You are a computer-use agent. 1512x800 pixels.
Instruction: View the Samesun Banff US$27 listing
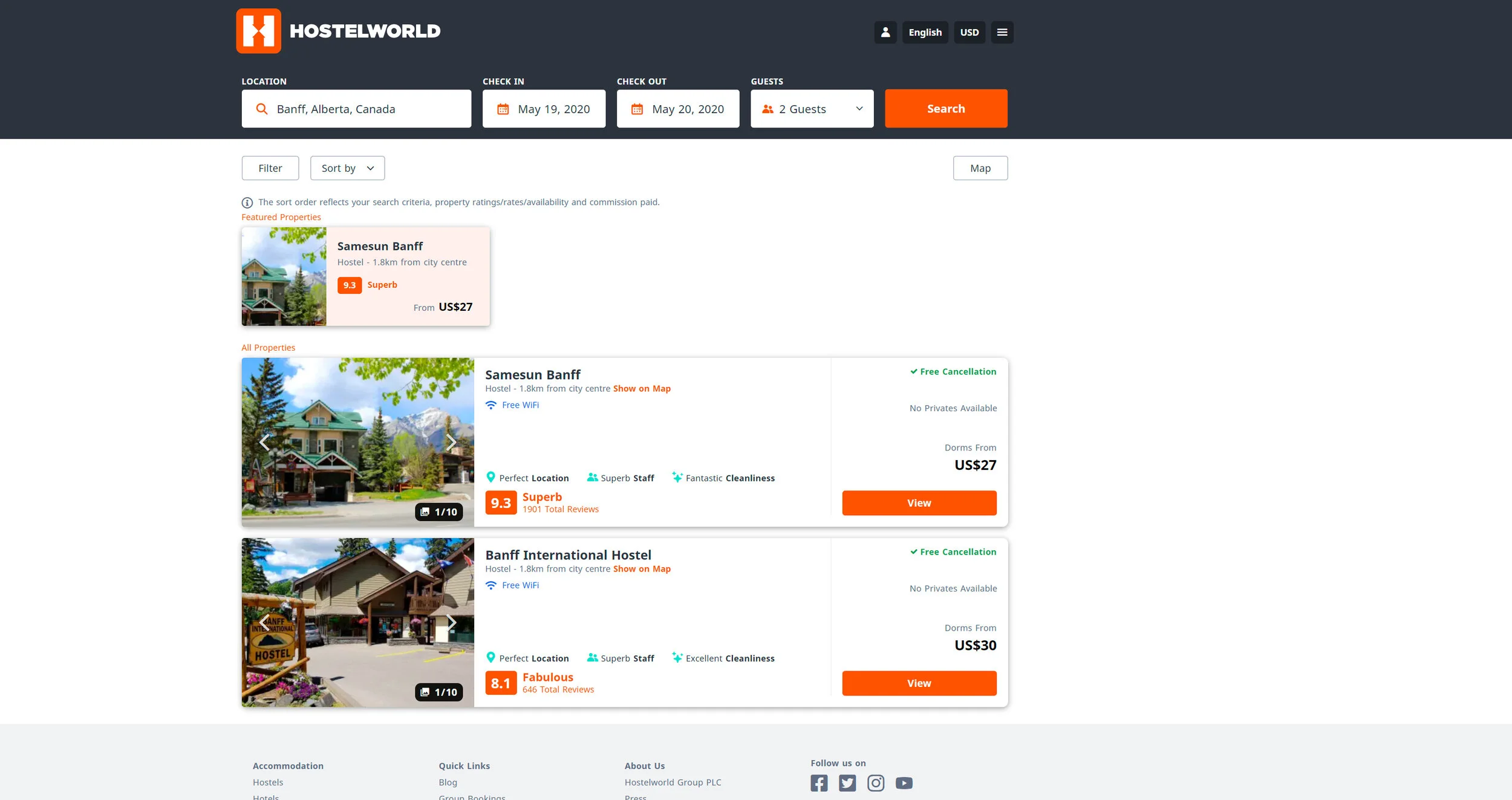(x=919, y=503)
